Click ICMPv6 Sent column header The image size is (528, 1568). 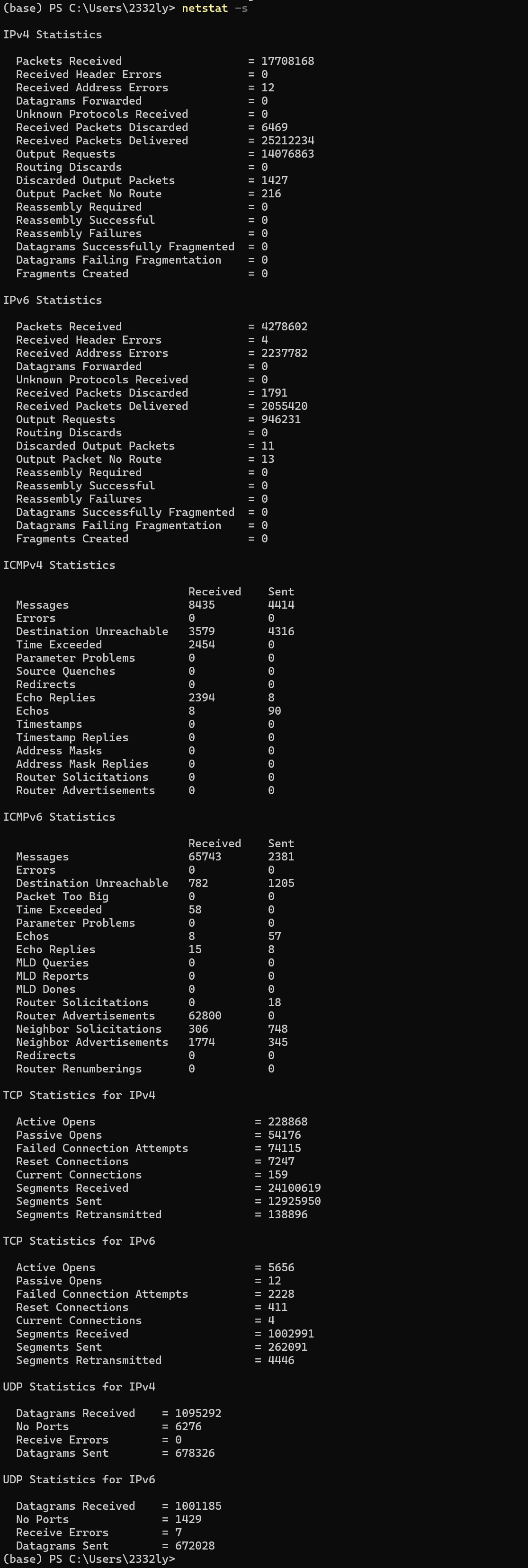point(281,844)
